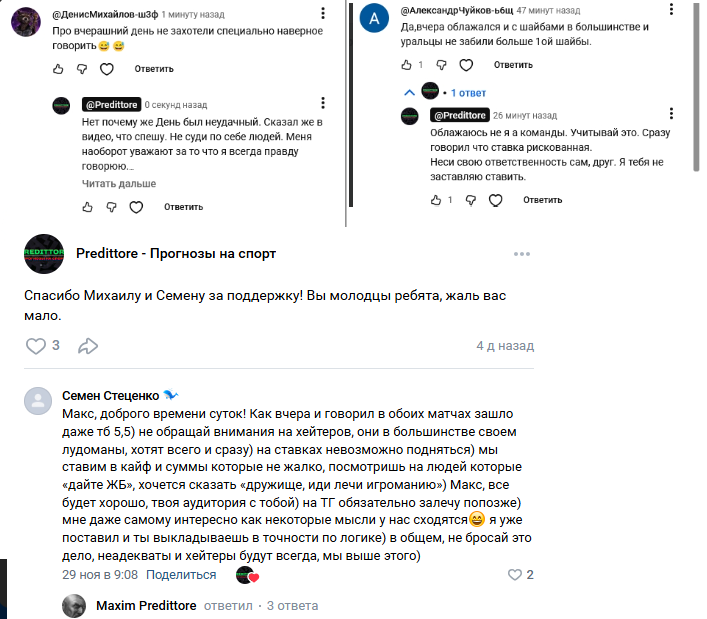Click the '@Predittore' name badge in the left reply

(x=107, y=104)
